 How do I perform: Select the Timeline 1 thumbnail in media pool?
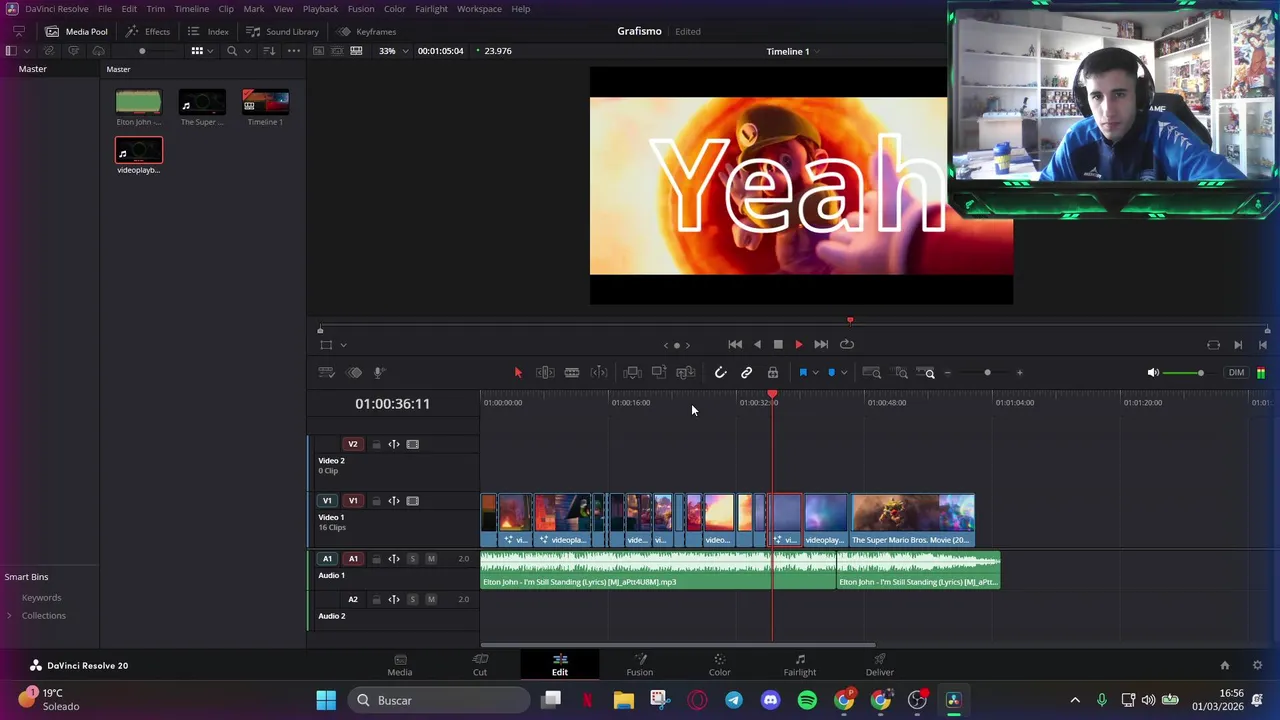[x=265, y=102]
